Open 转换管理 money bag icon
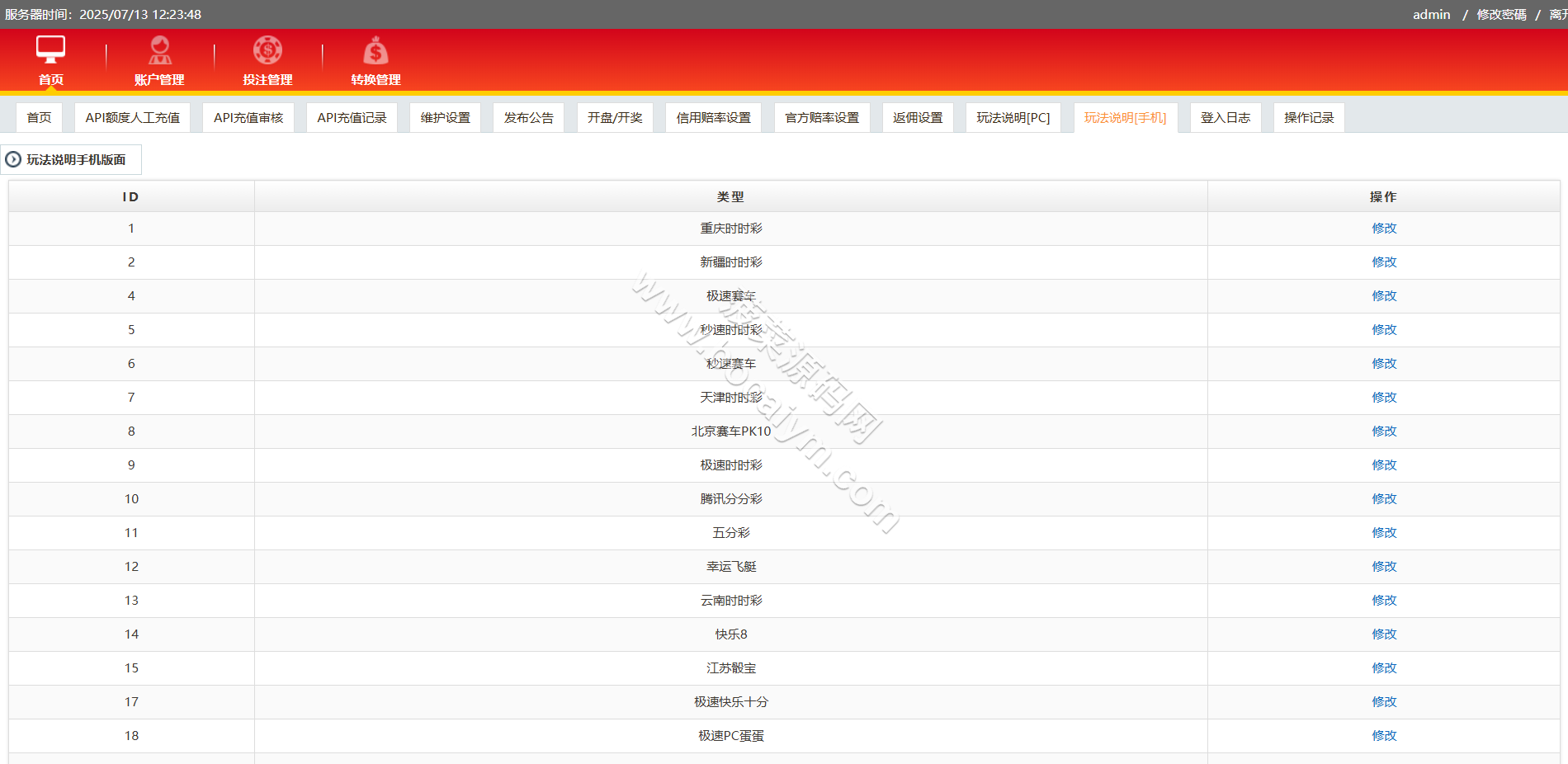 pos(375,50)
